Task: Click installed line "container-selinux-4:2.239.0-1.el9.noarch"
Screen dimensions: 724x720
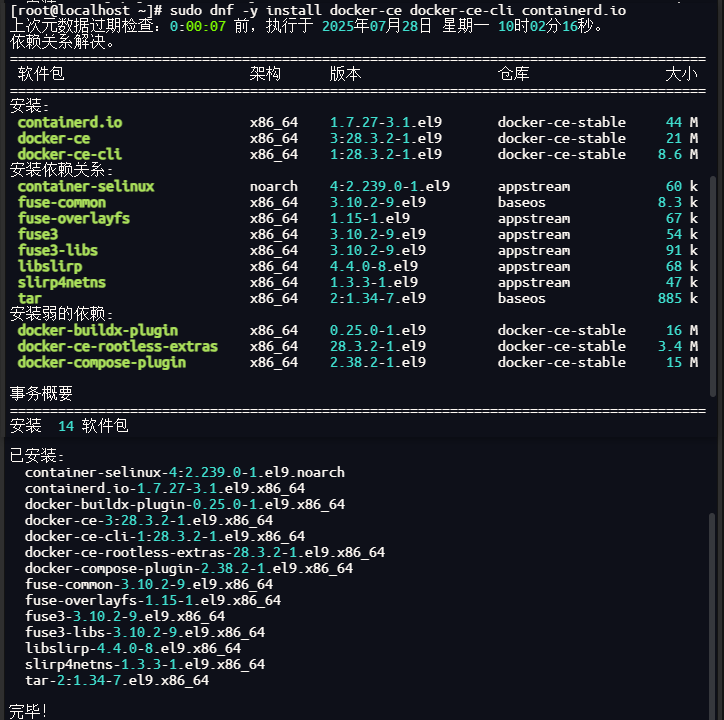Action: pos(185,472)
